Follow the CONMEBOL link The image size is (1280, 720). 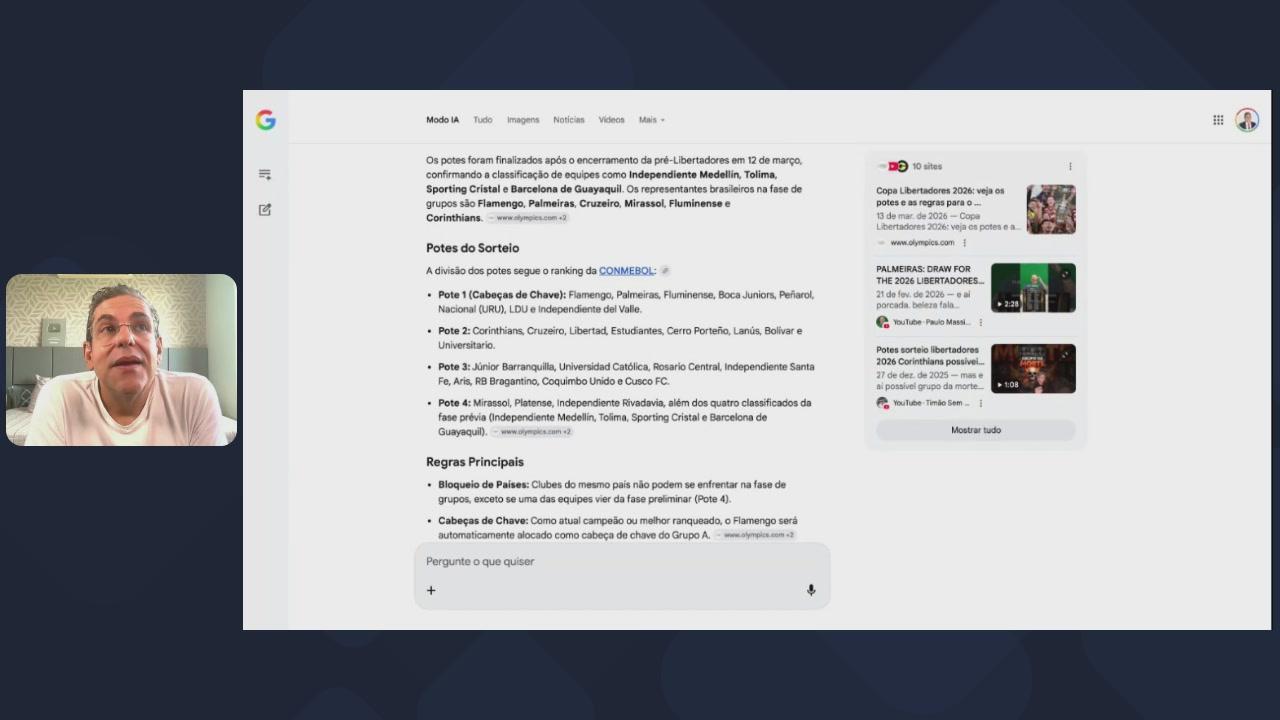point(627,271)
